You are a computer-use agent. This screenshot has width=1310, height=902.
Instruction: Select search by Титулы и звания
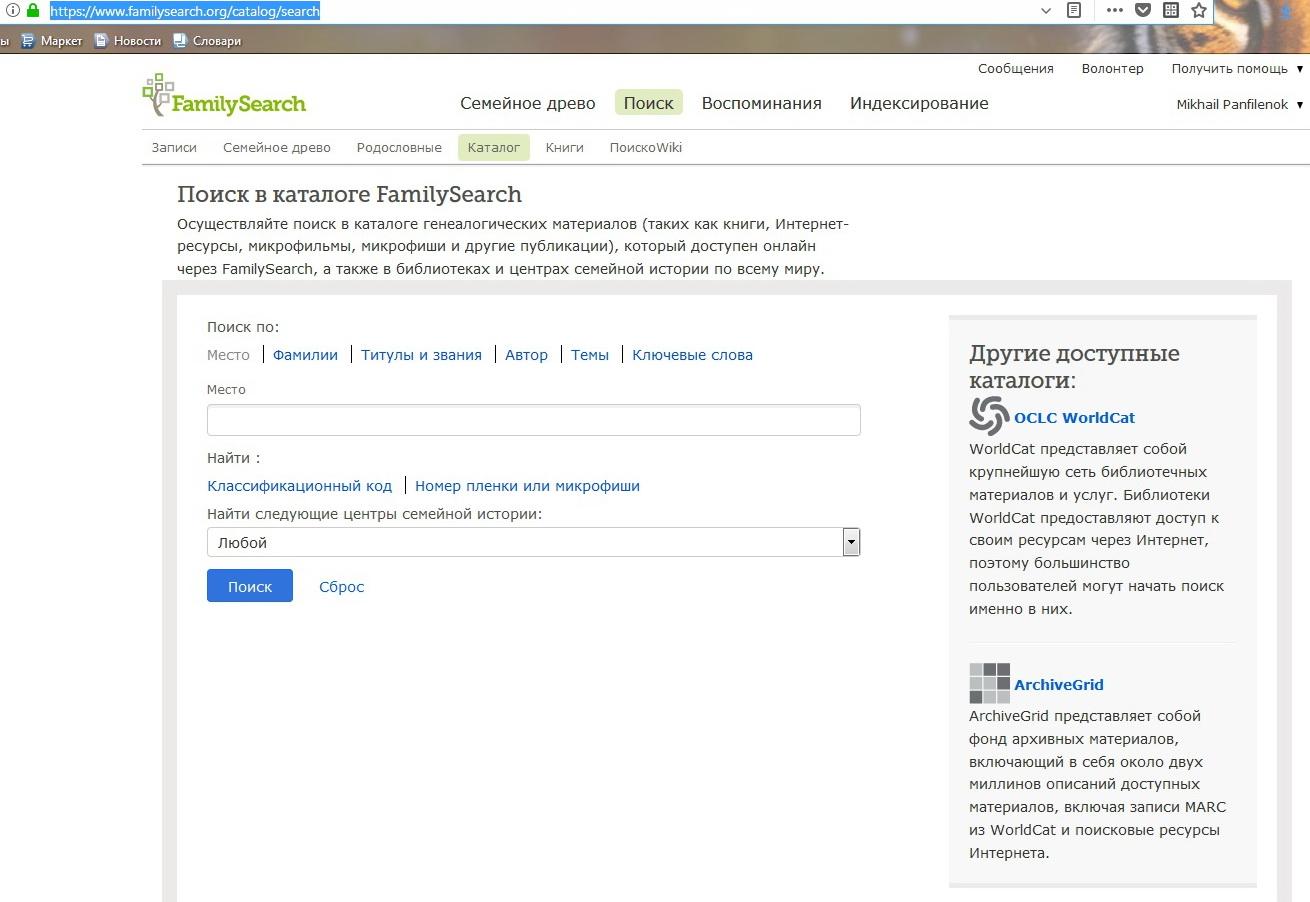point(421,355)
